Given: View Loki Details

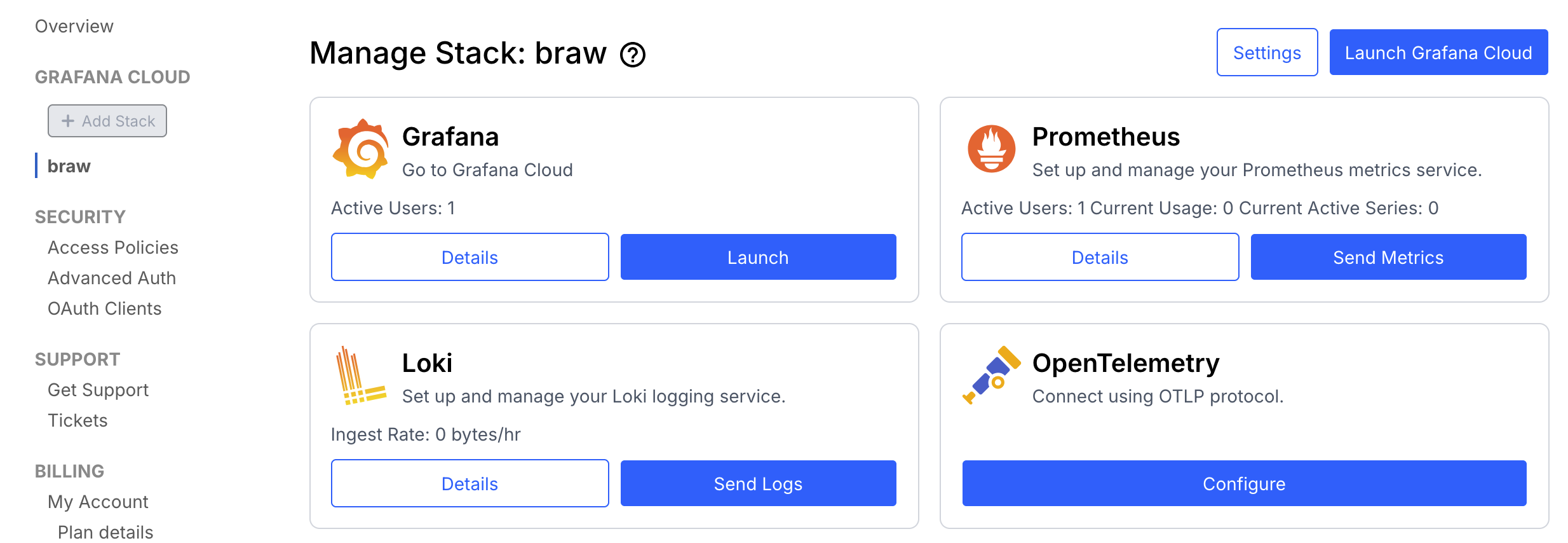Looking at the screenshot, I should pos(470,483).
